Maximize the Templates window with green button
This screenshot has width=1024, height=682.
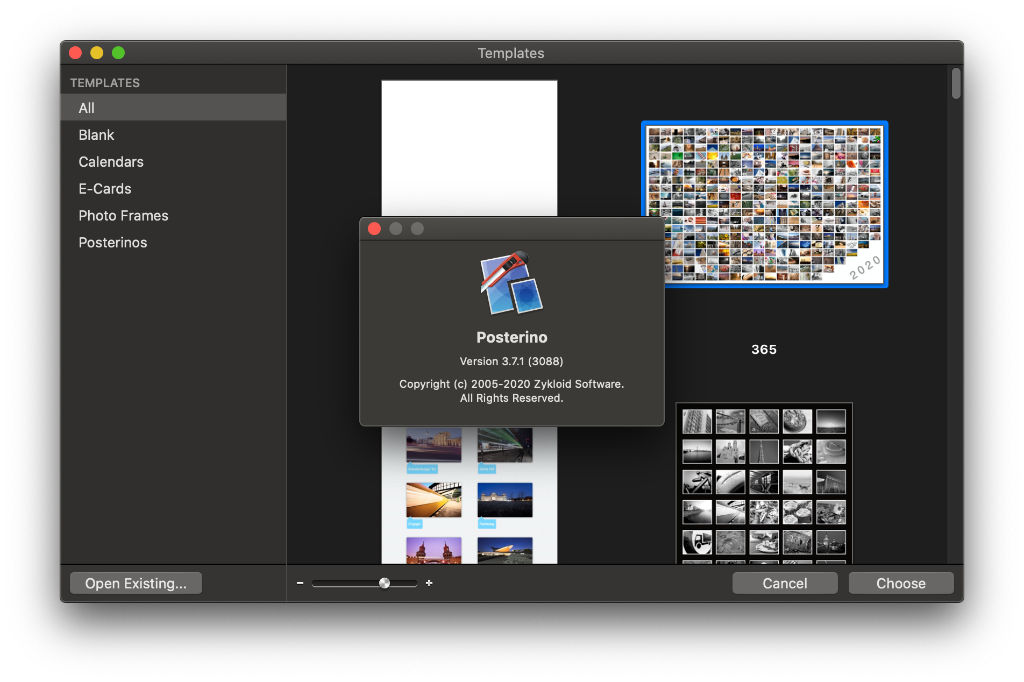pos(118,52)
